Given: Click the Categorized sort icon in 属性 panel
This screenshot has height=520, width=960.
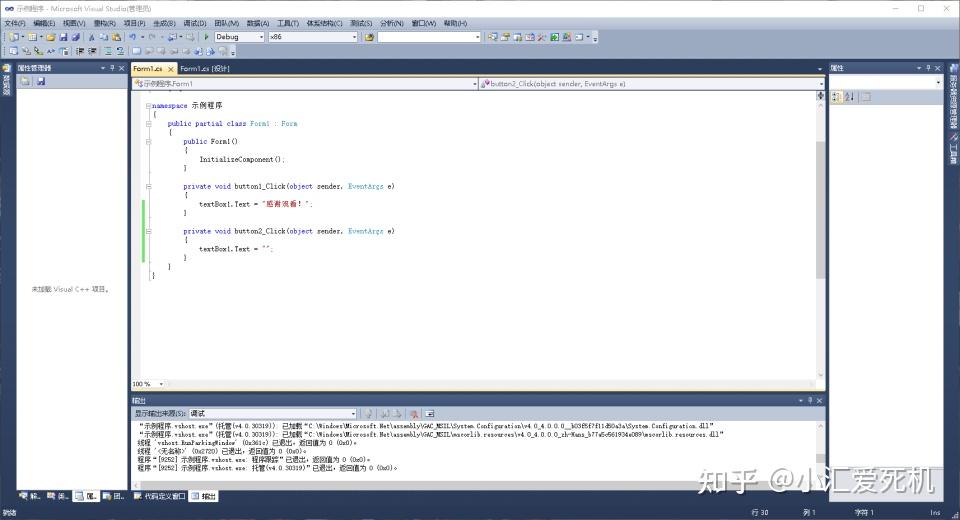Looking at the screenshot, I should [x=837, y=97].
